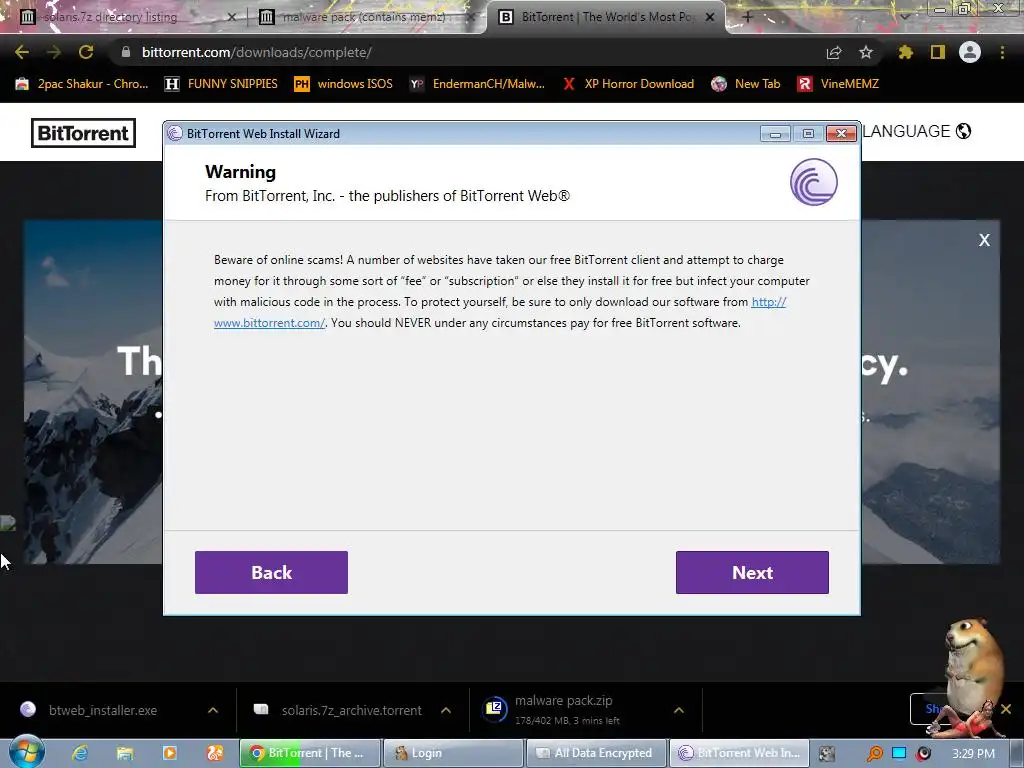The width and height of the screenshot is (1024, 768).
Task: Close the downloads bar
Action: coord(1006,709)
